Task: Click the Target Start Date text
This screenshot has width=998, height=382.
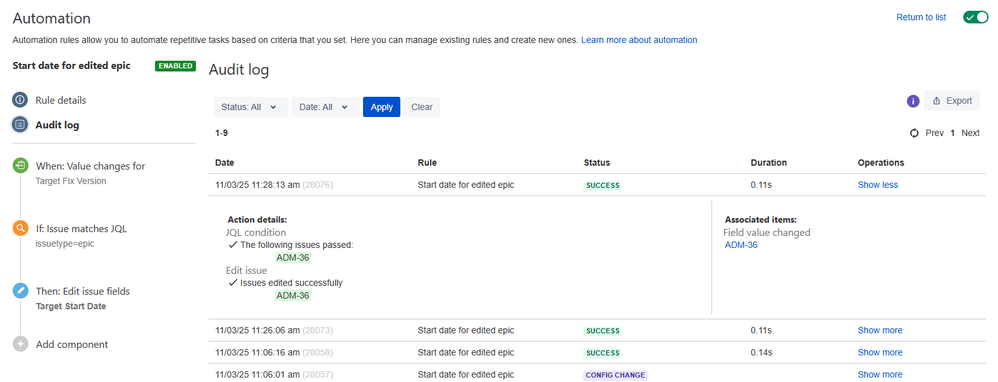Action: pyautogui.click(x=71, y=306)
